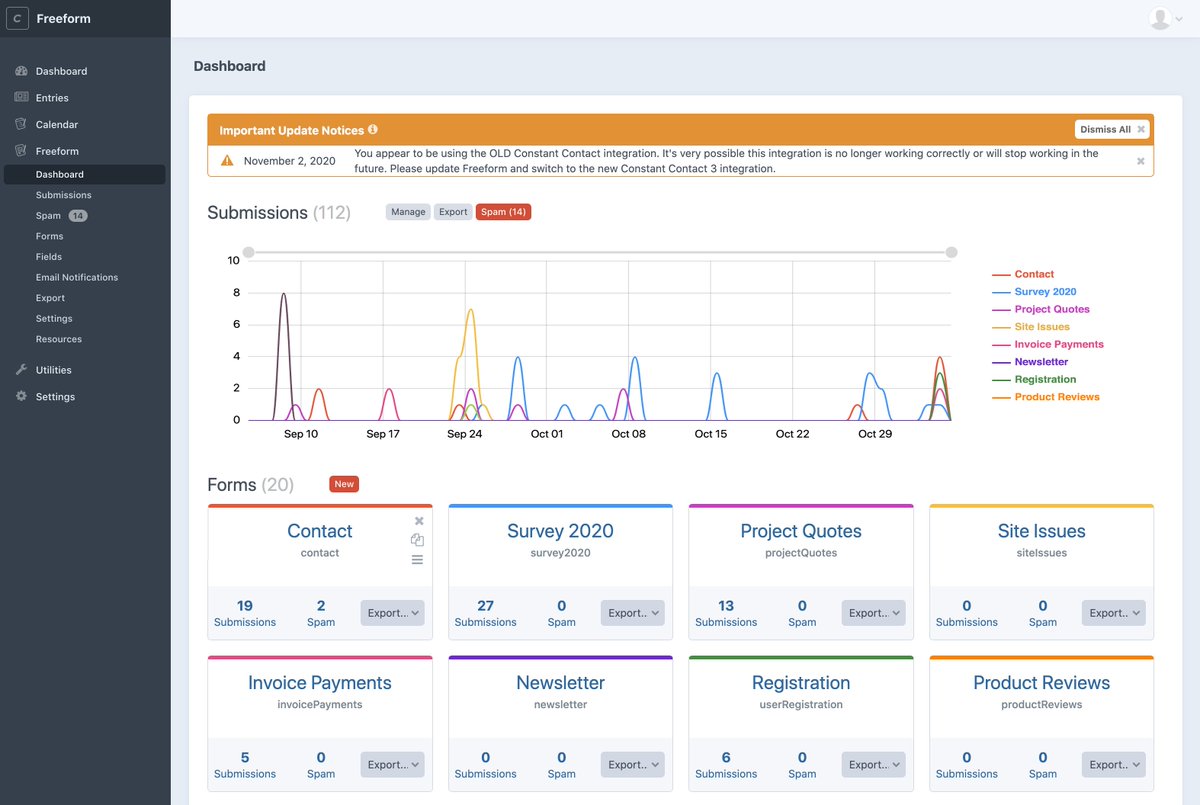The image size is (1200, 805).
Task: Click the Spam count badge 14 in sidebar
Action: click(78, 216)
